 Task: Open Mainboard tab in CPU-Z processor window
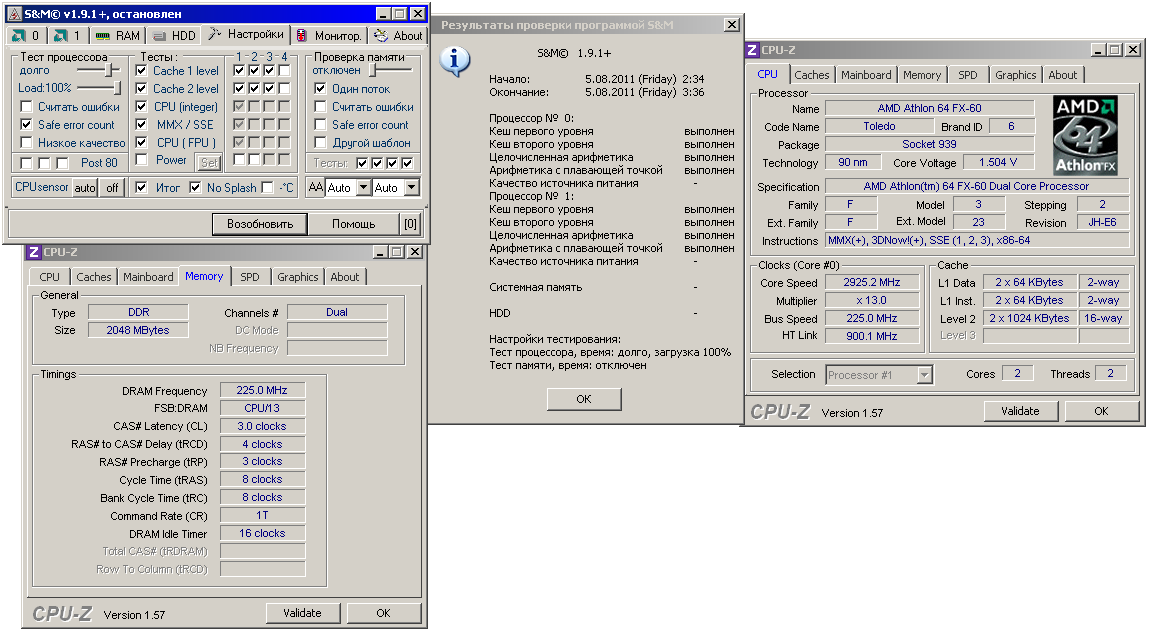pos(866,75)
